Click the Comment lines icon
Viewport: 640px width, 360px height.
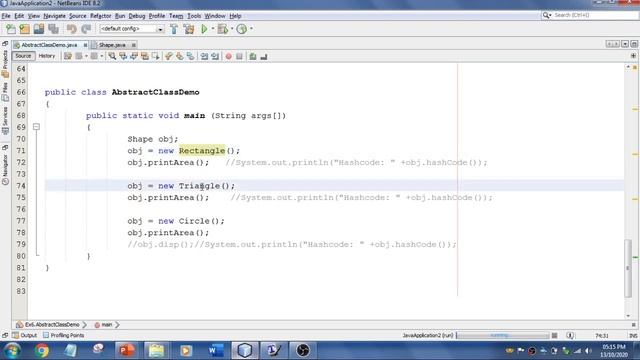point(253,56)
